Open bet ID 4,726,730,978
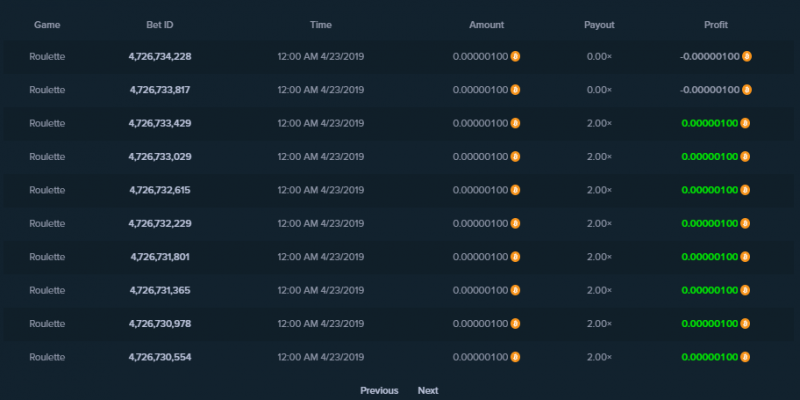800x400 pixels. coord(160,323)
